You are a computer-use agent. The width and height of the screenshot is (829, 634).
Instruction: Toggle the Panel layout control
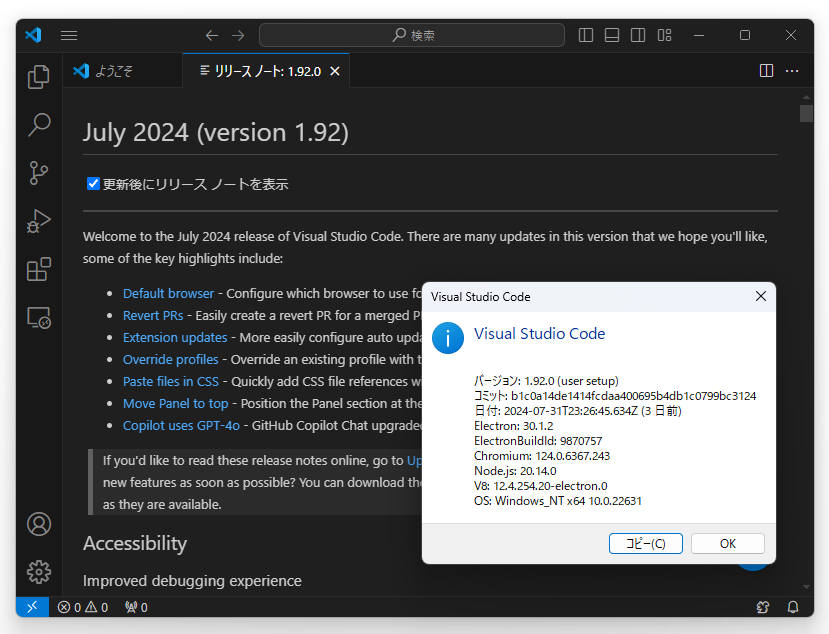coord(611,34)
